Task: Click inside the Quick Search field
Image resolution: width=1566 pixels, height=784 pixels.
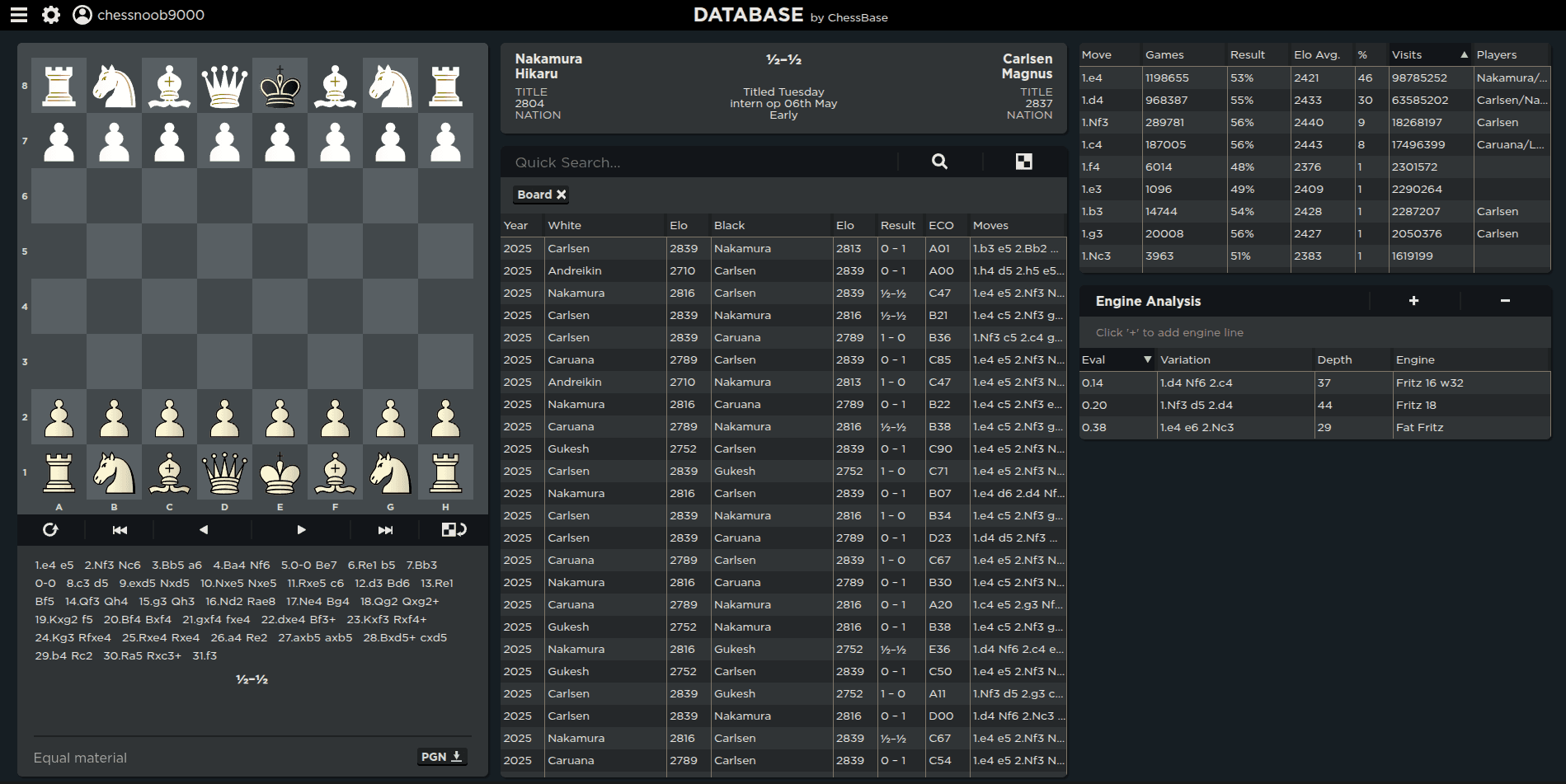Action: [x=701, y=162]
